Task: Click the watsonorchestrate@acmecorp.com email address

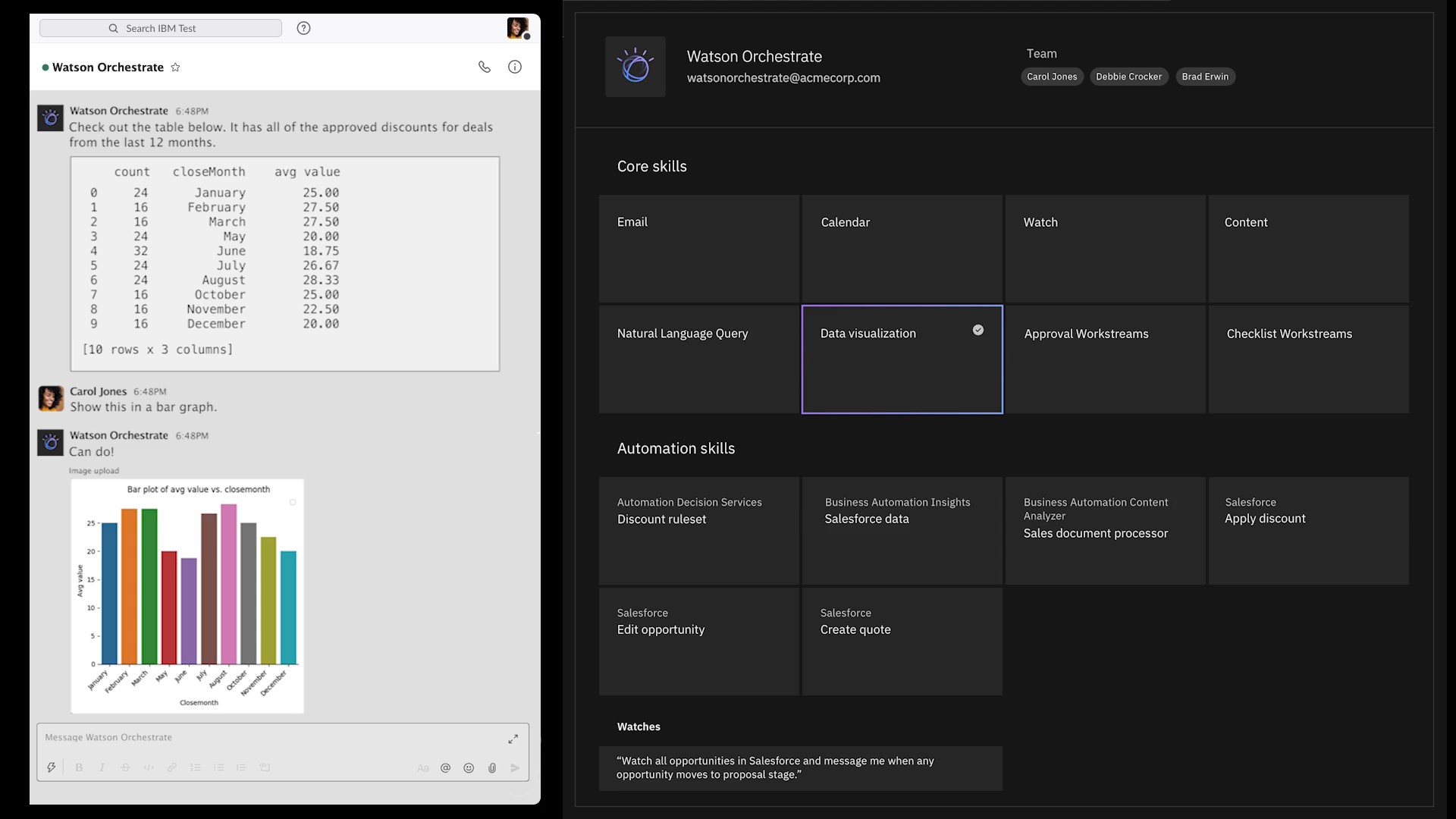Action: [783, 78]
